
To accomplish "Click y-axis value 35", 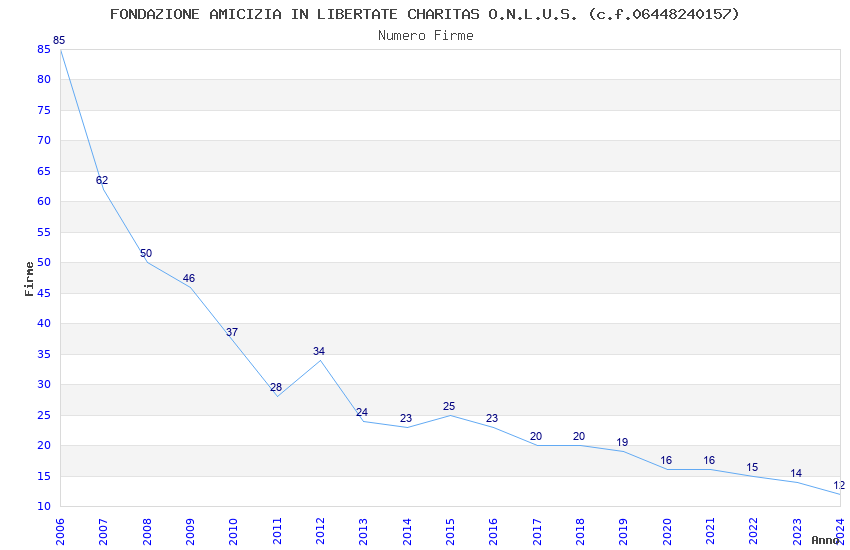I will pyautogui.click(x=44, y=354).
